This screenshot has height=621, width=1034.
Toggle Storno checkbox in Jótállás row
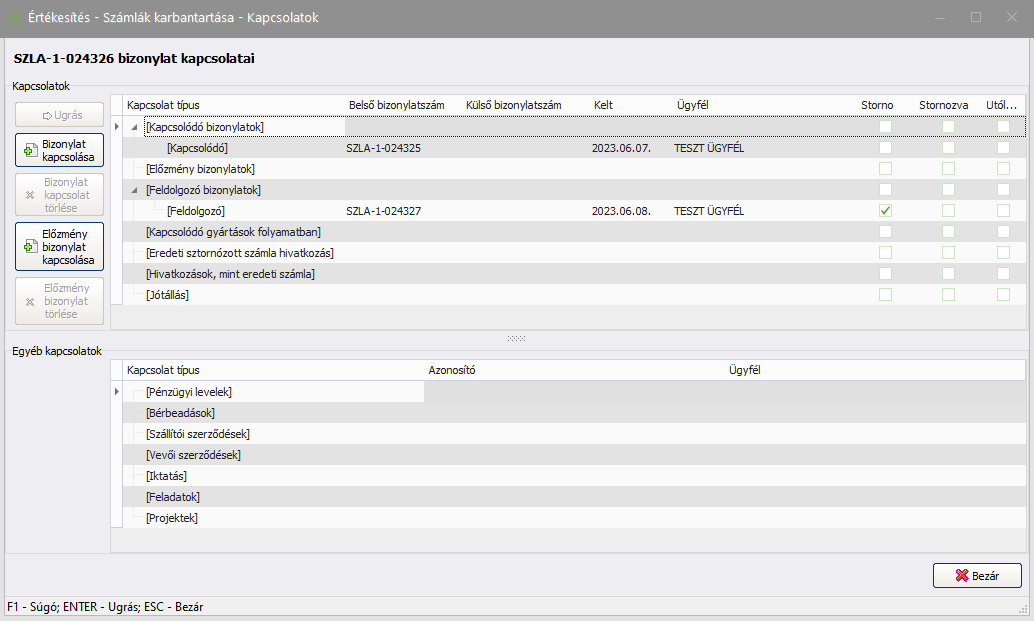coord(885,295)
